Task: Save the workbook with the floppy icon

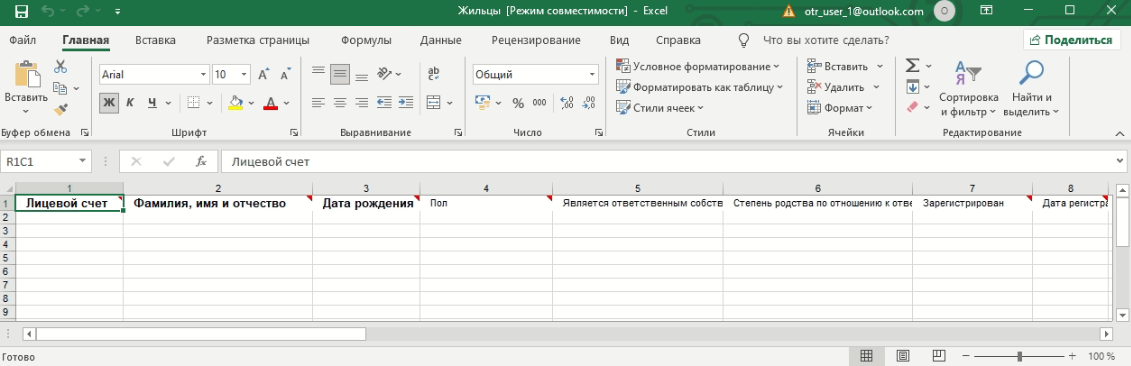Action: tap(22, 12)
